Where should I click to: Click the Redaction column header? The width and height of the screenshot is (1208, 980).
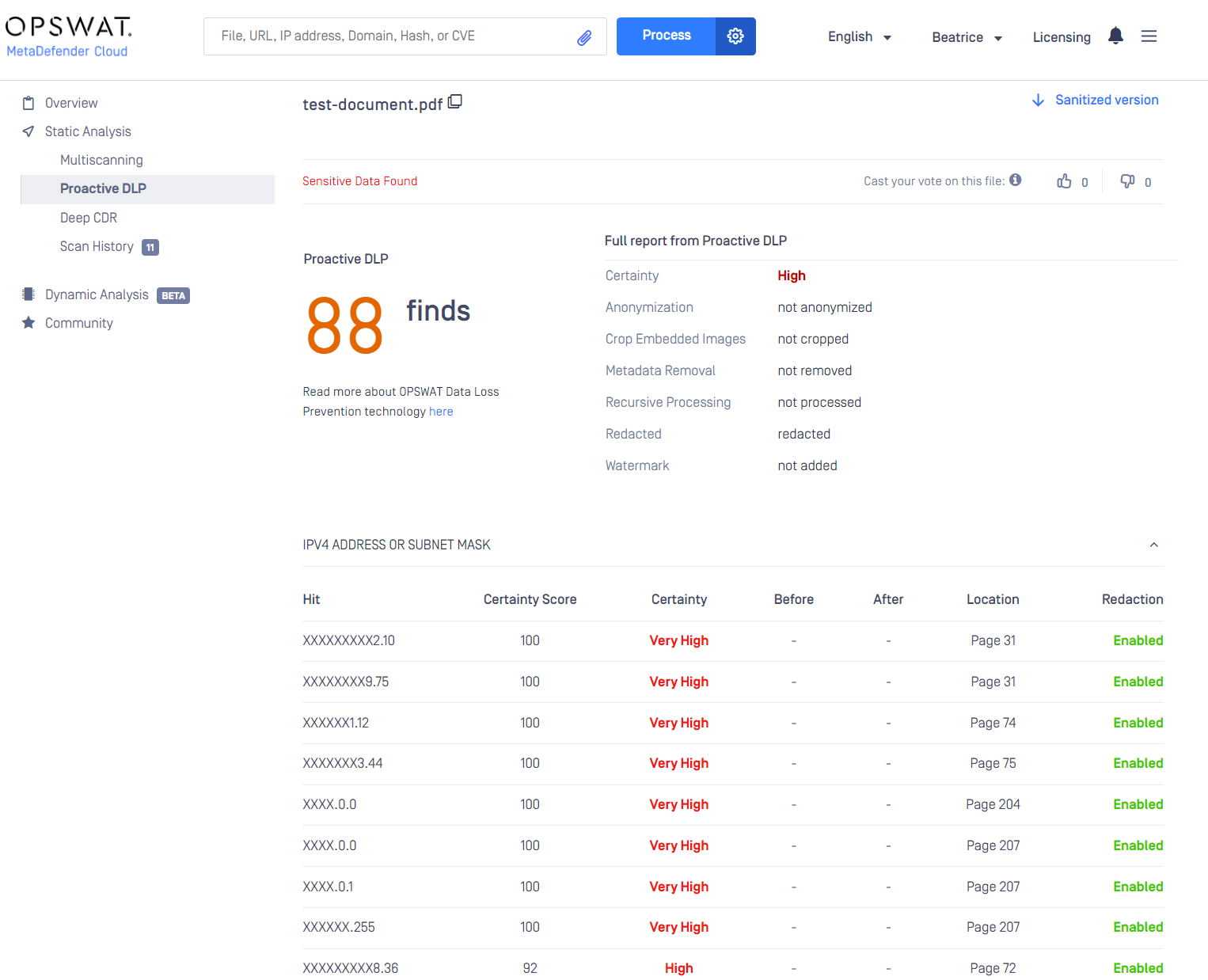pyautogui.click(x=1132, y=599)
